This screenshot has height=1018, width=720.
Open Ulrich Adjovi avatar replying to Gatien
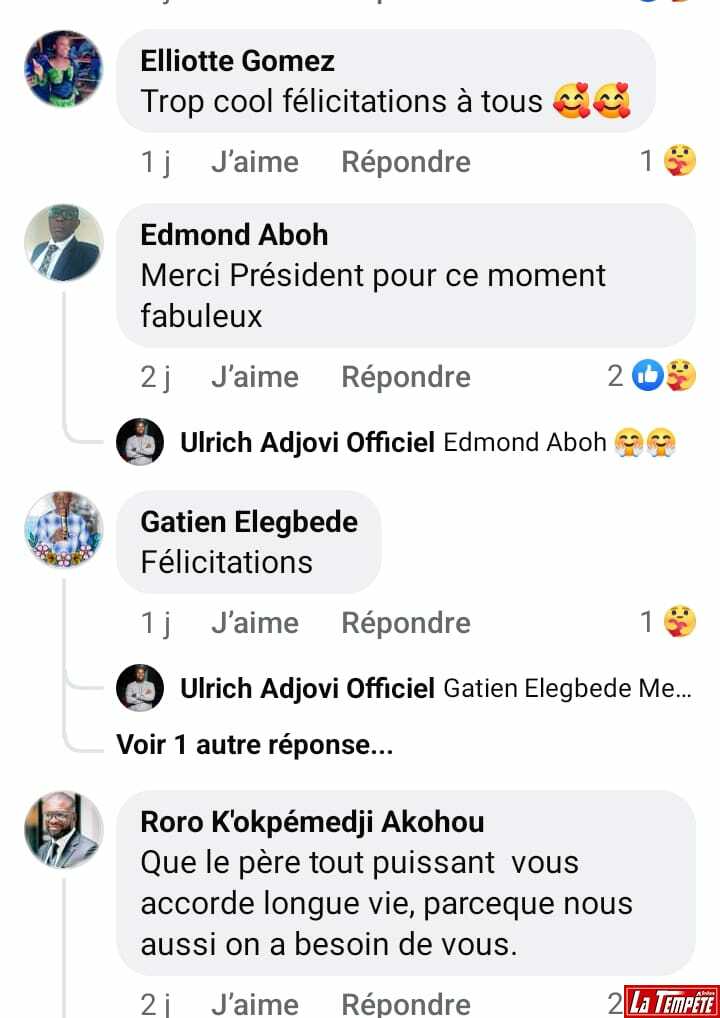tap(140, 688)
